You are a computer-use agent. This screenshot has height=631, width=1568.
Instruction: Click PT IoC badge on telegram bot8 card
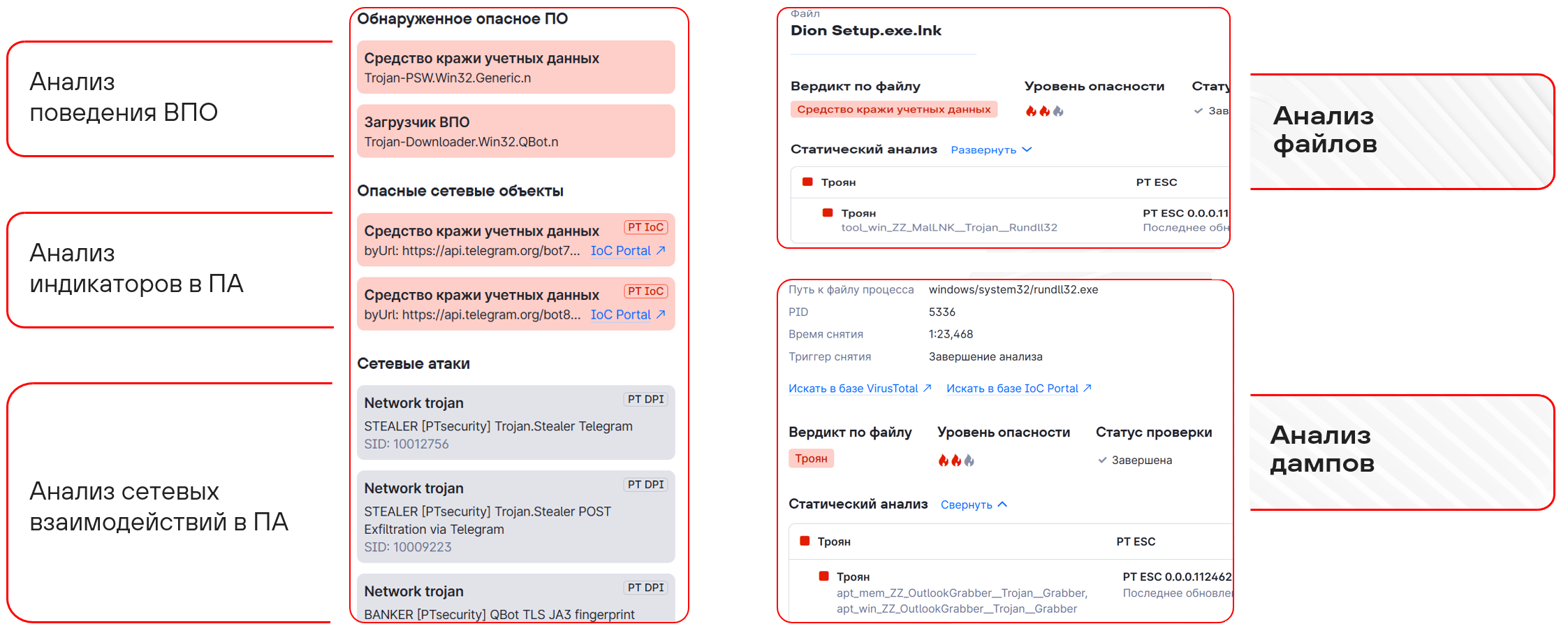pyautogui.click(x=645, y=291)
